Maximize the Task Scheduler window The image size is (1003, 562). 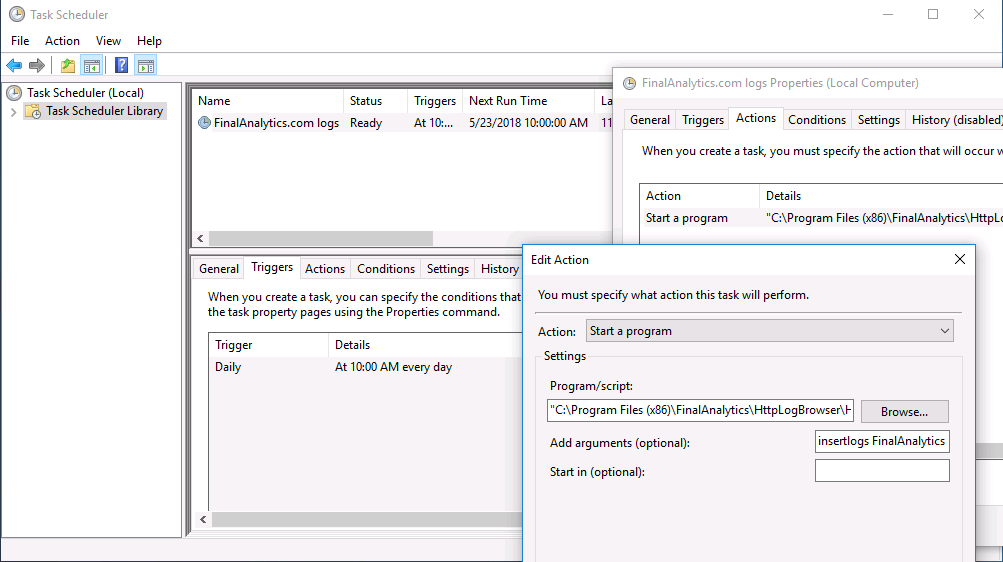coord(933,14)
